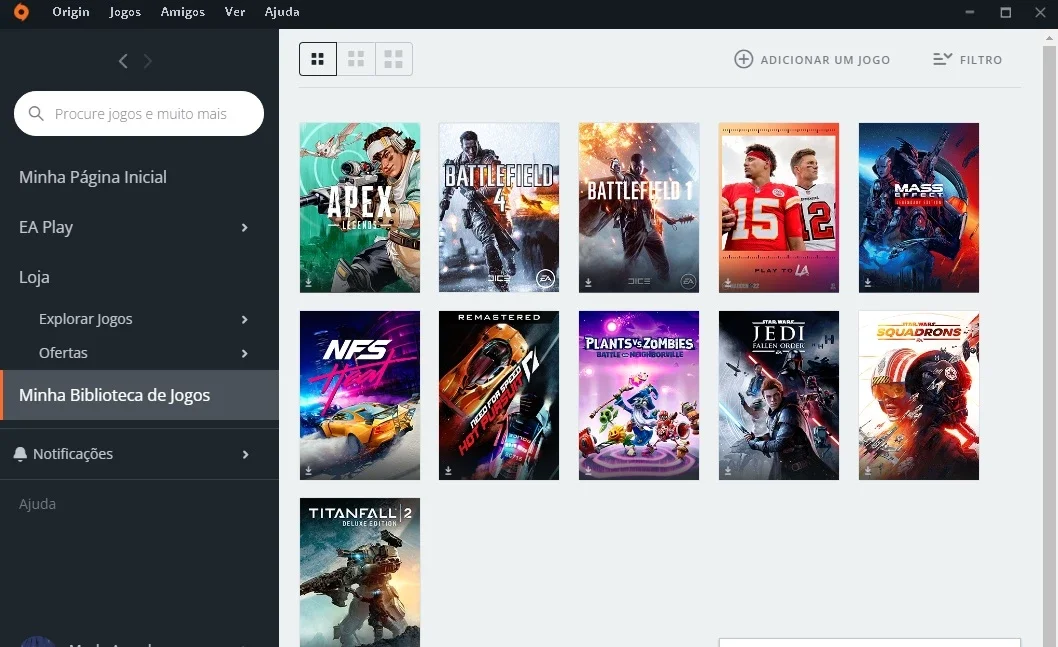This screenshot has width=1058, height=647.
Task: Click the filter lines icon
Action: click(x=943, y=59)
